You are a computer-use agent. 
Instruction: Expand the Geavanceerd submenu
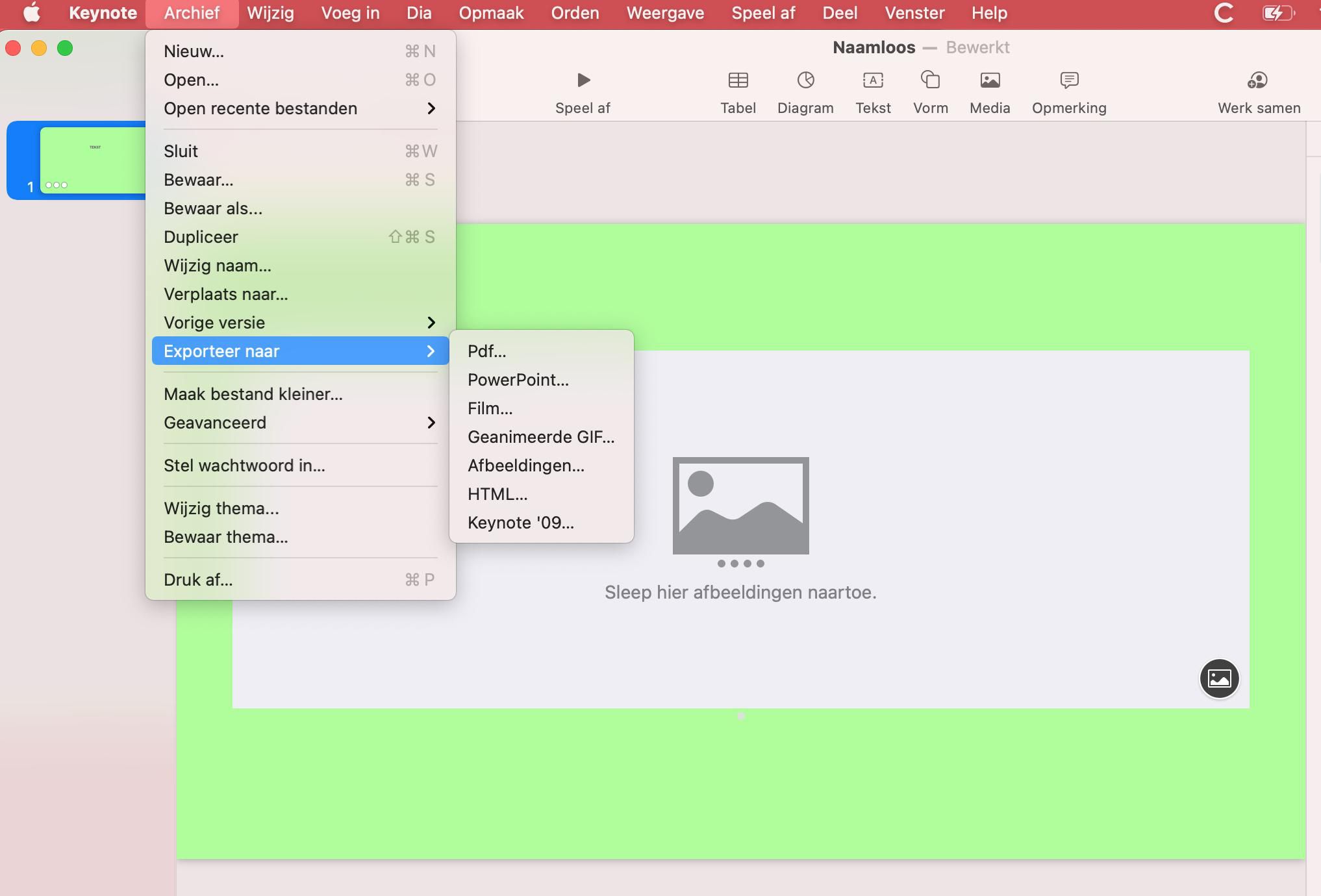click(x=300, y=423)
